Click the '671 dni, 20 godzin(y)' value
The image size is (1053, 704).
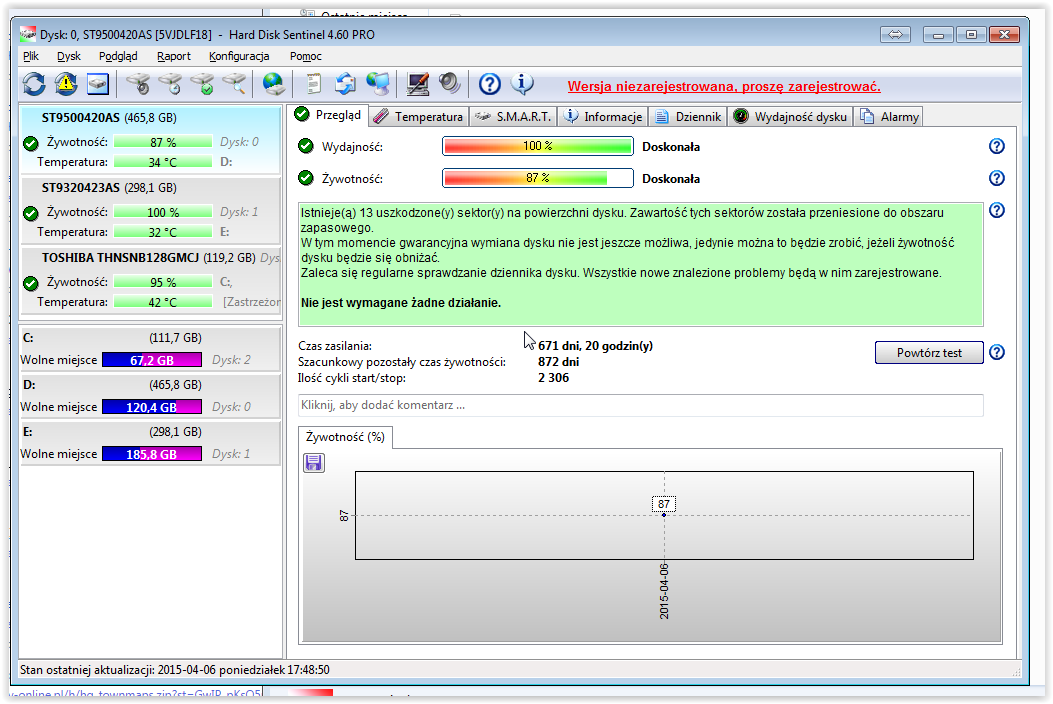[595, 346]
